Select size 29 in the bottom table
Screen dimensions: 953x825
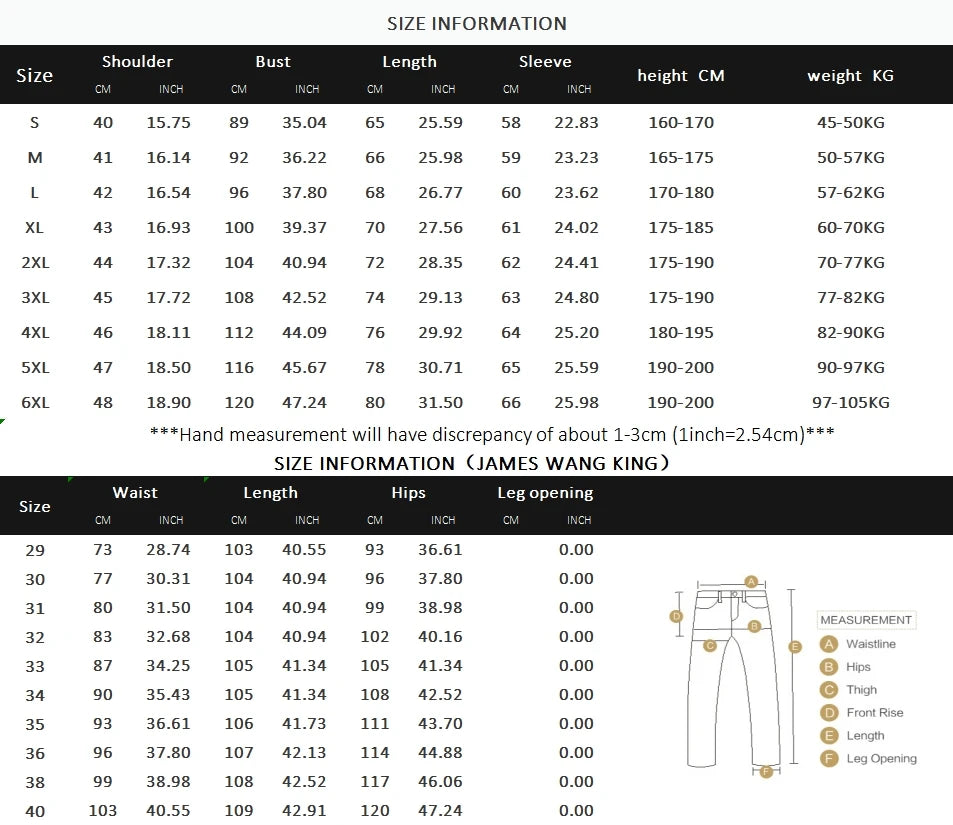[34, 551]
